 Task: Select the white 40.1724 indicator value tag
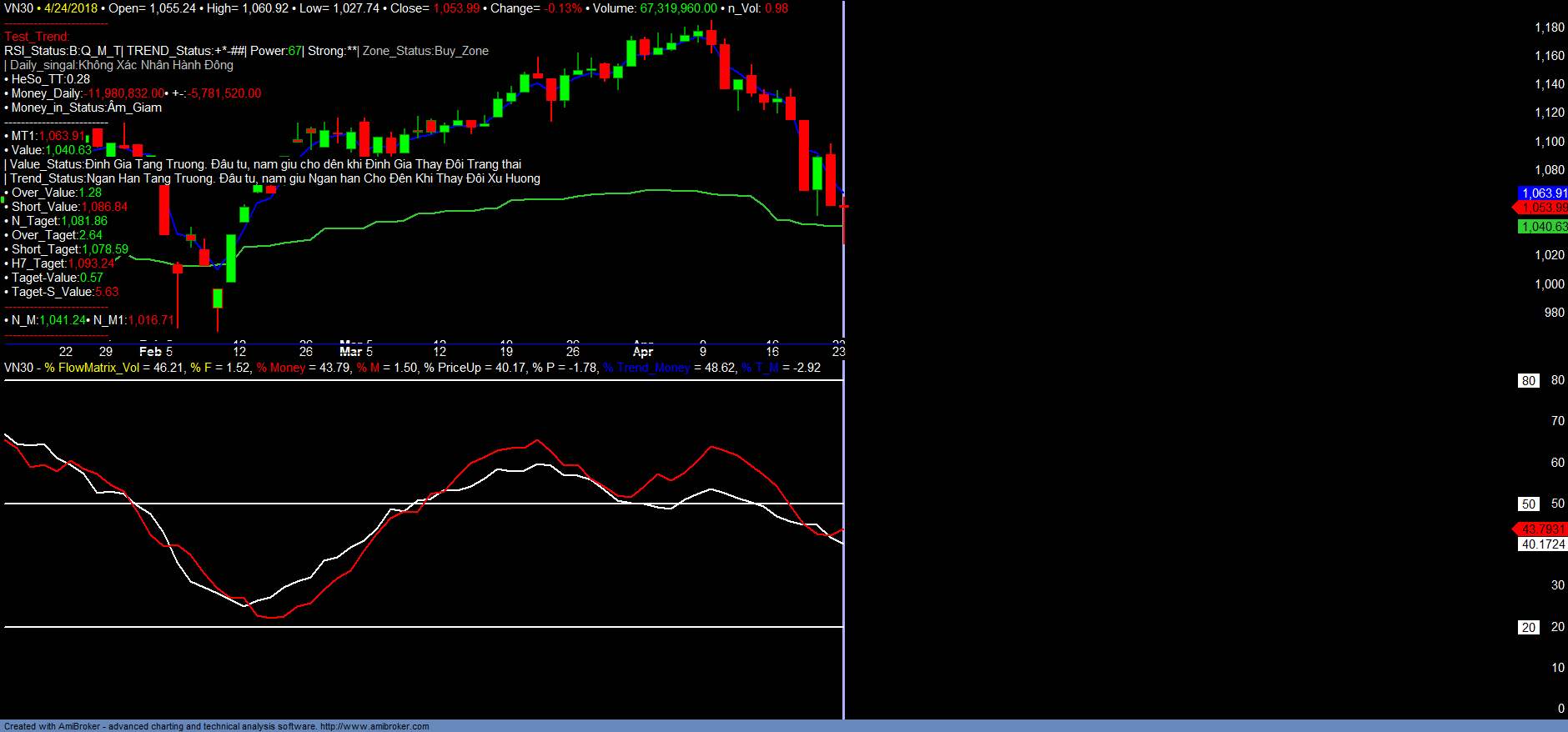[1543, 544]
